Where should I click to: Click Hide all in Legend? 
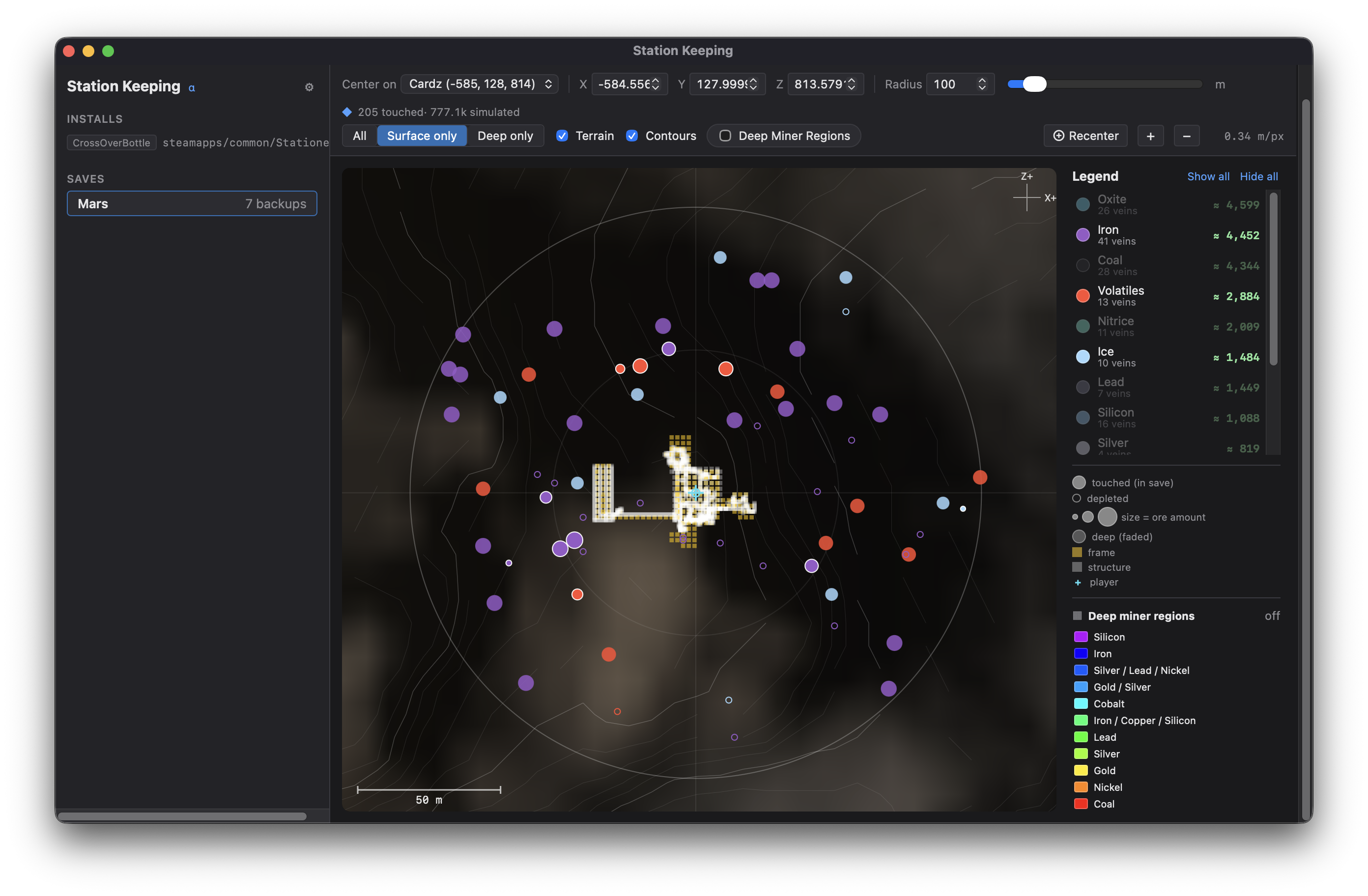coord(1259,176)
